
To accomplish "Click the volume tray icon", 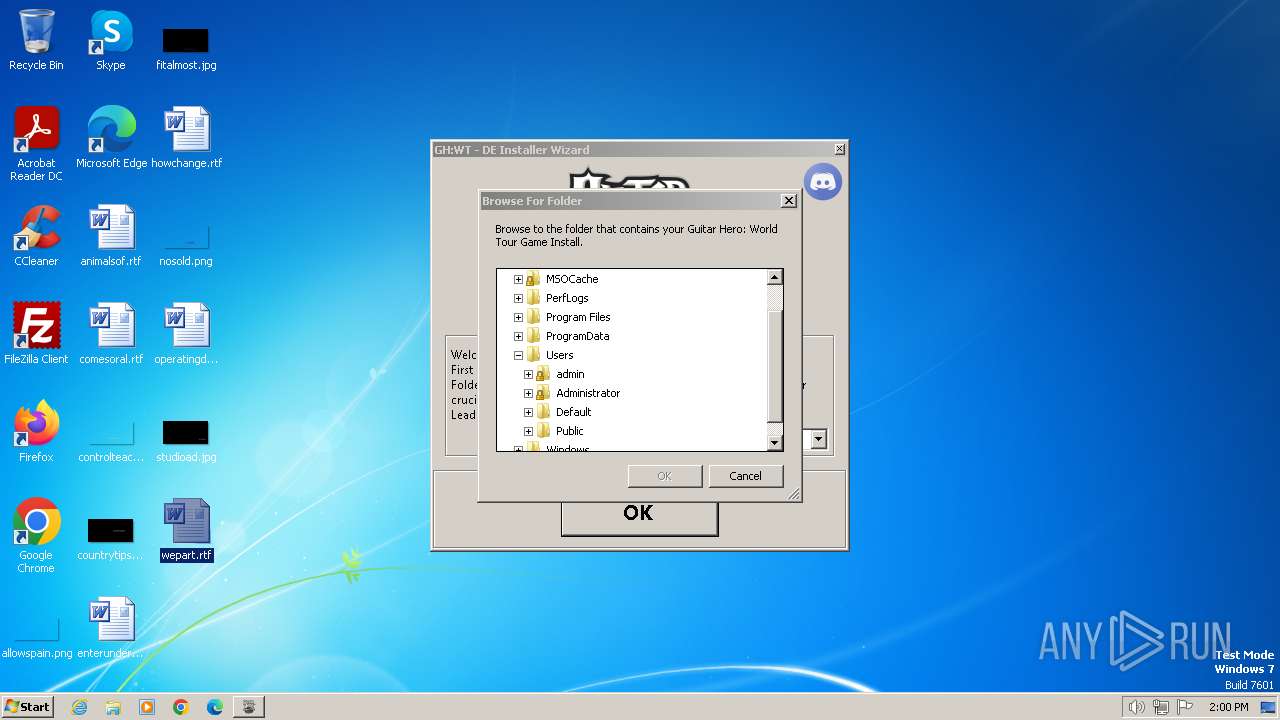I will tap(1136, 707).
